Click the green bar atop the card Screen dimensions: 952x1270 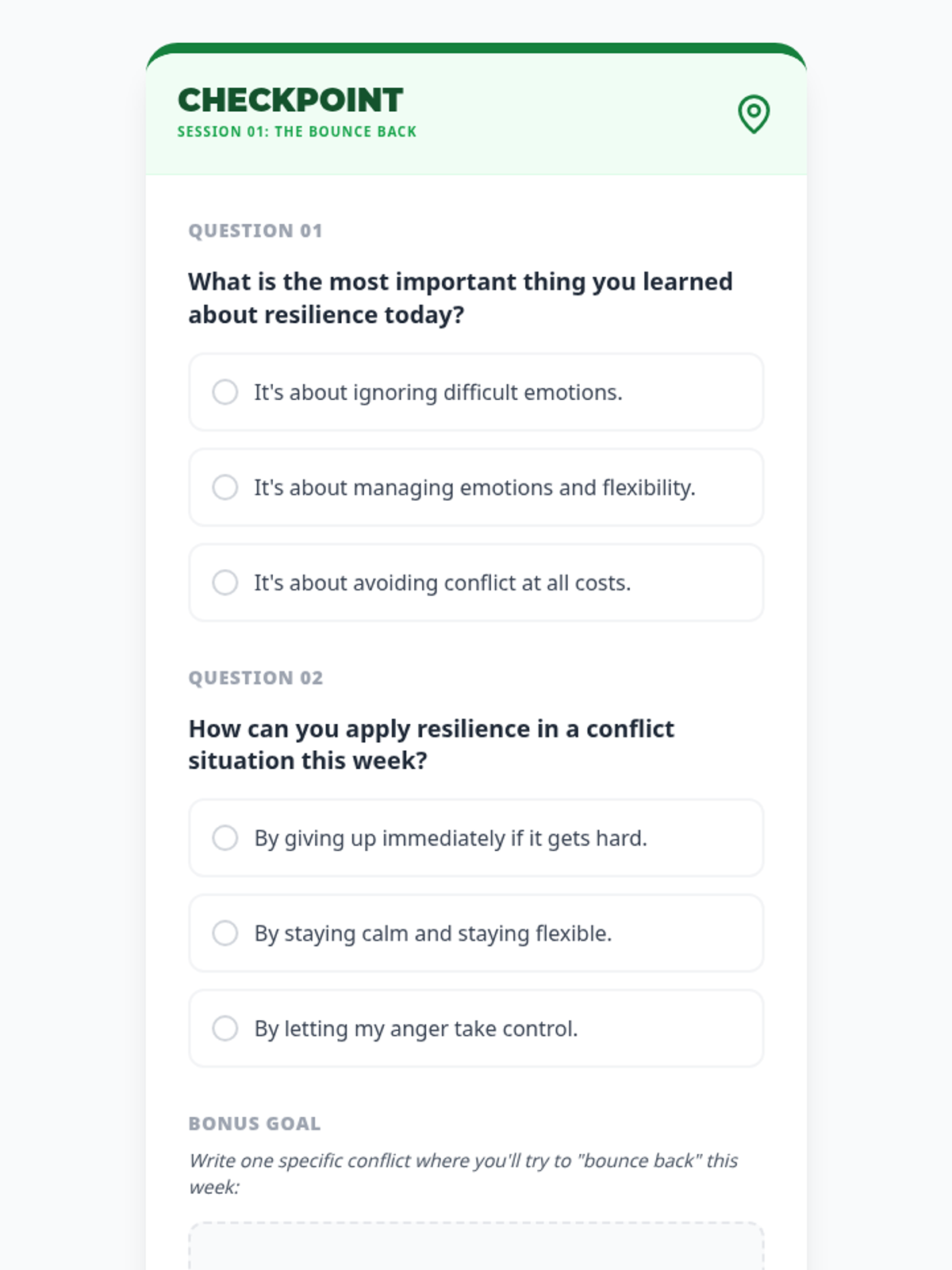476,48
